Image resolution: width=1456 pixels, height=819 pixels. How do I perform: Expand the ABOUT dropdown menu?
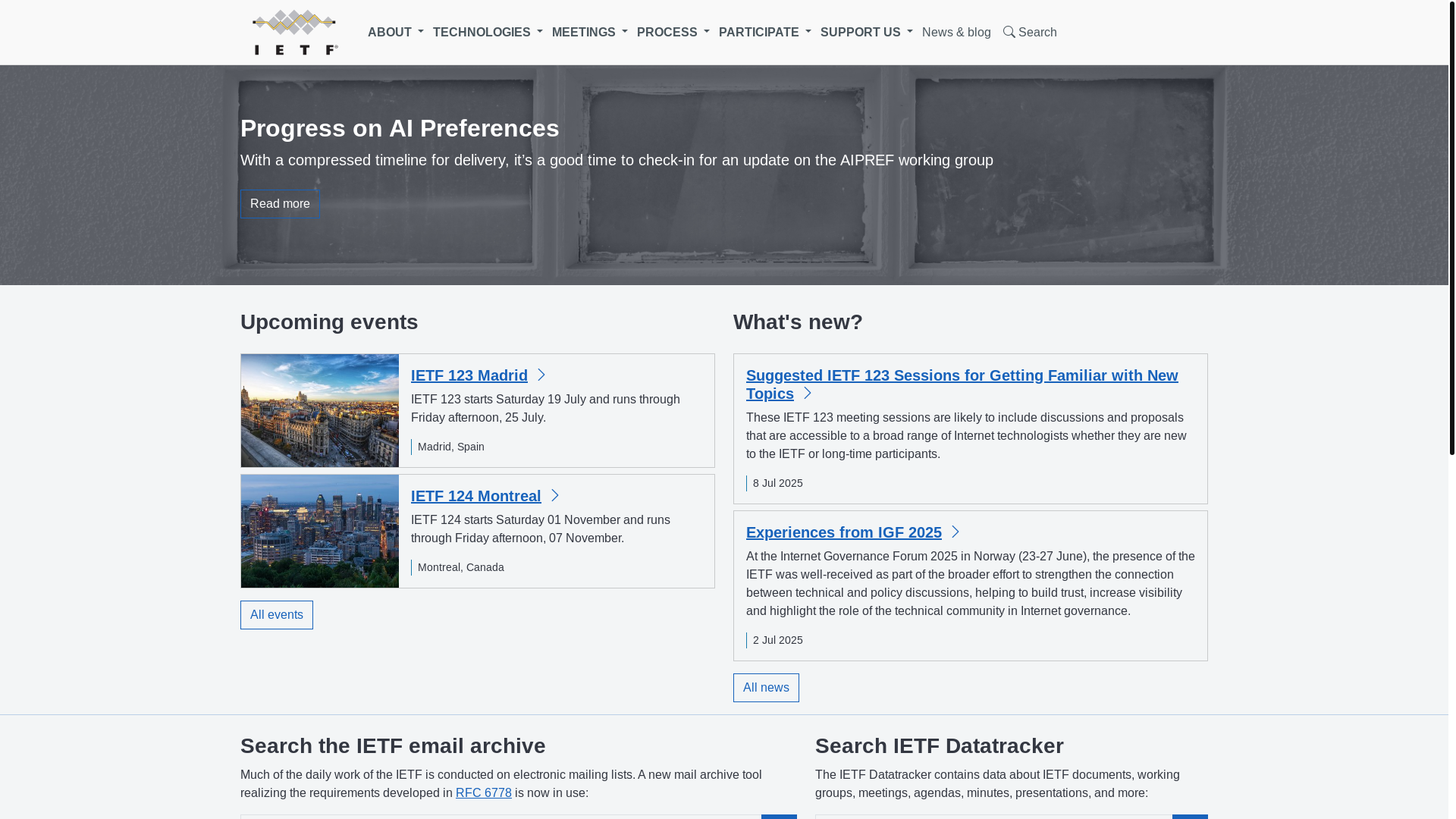395,33
